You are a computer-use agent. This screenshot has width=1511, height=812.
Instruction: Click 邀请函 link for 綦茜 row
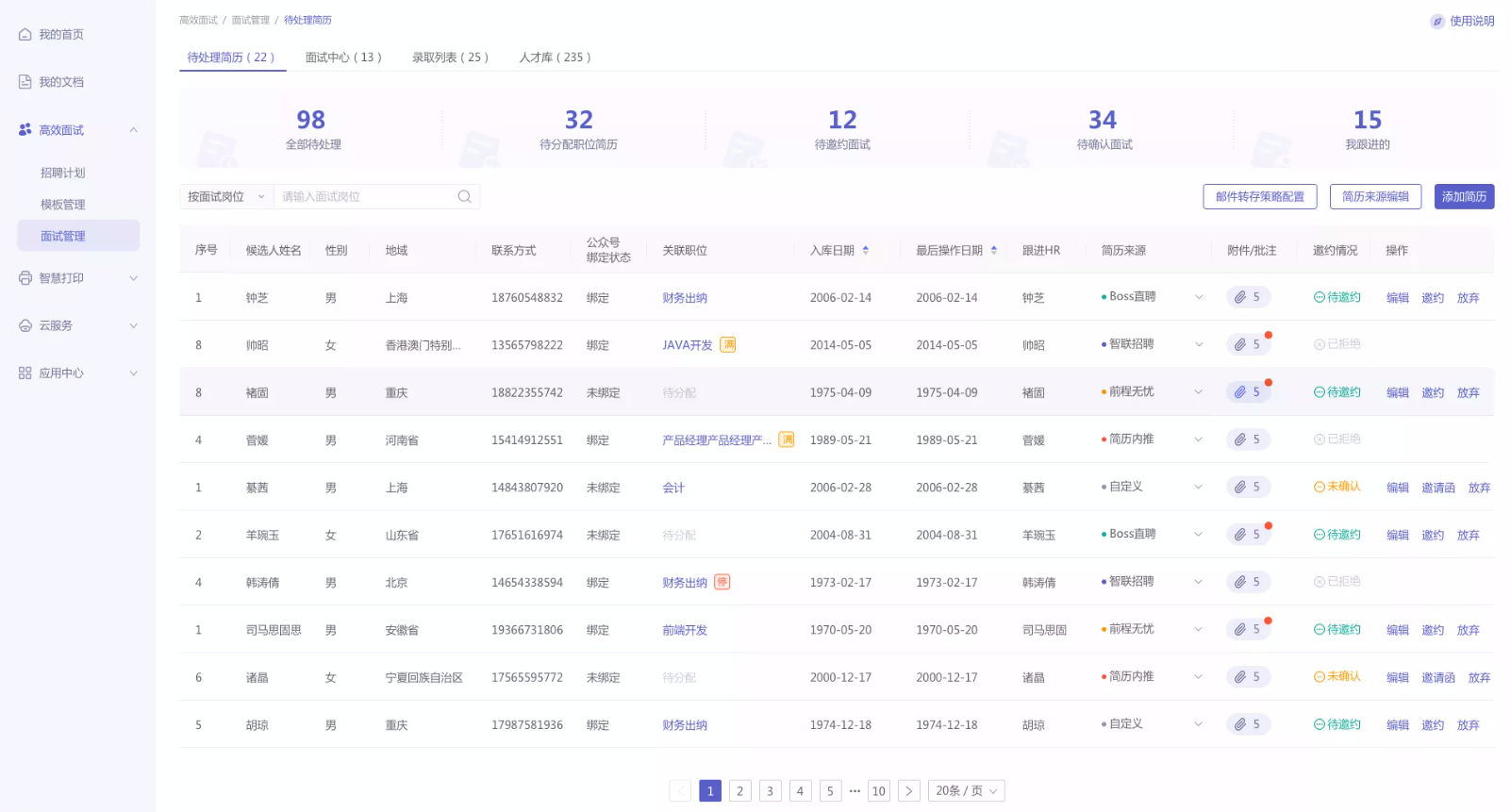click(1438, 488)
